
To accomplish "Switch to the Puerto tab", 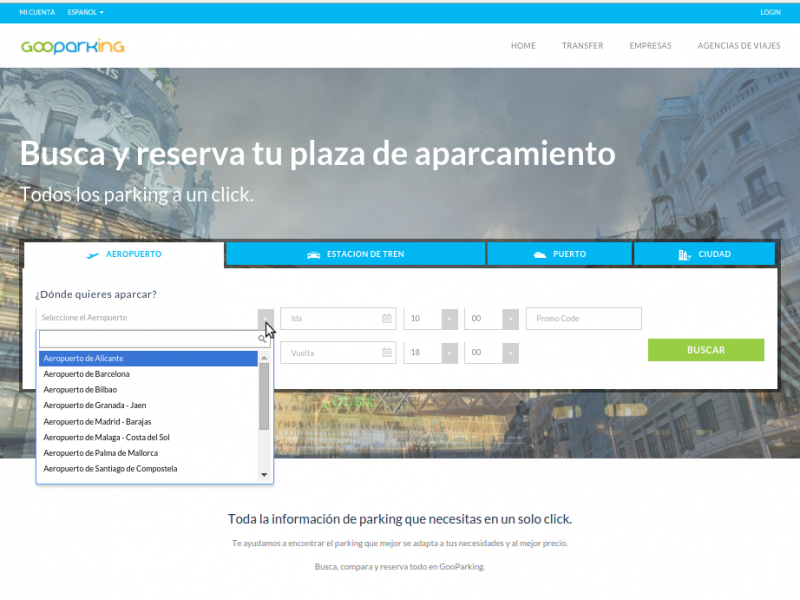I will [559, 254].
